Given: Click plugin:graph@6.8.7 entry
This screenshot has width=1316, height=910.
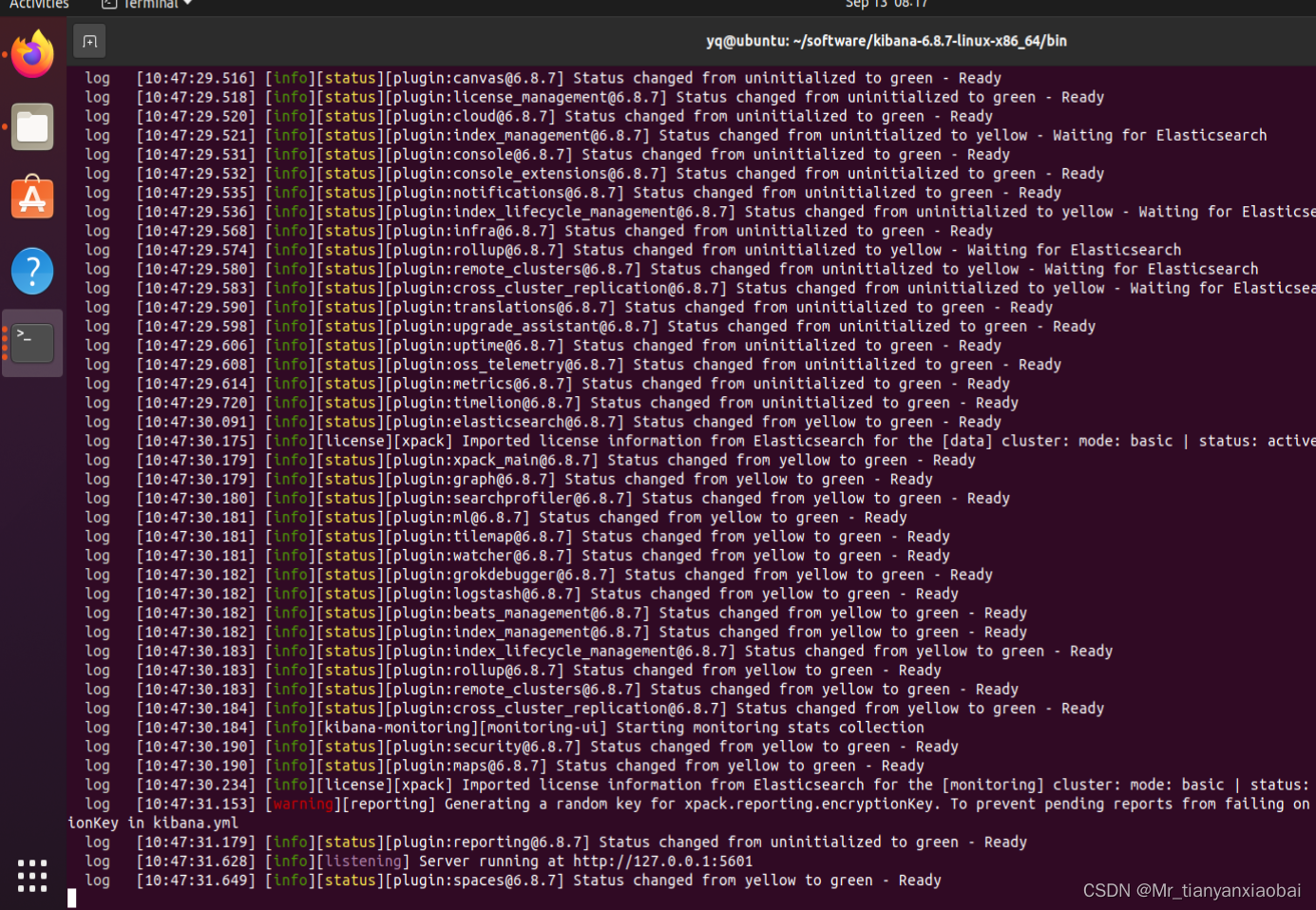Looking at the screenshot, I should point(474,480).
